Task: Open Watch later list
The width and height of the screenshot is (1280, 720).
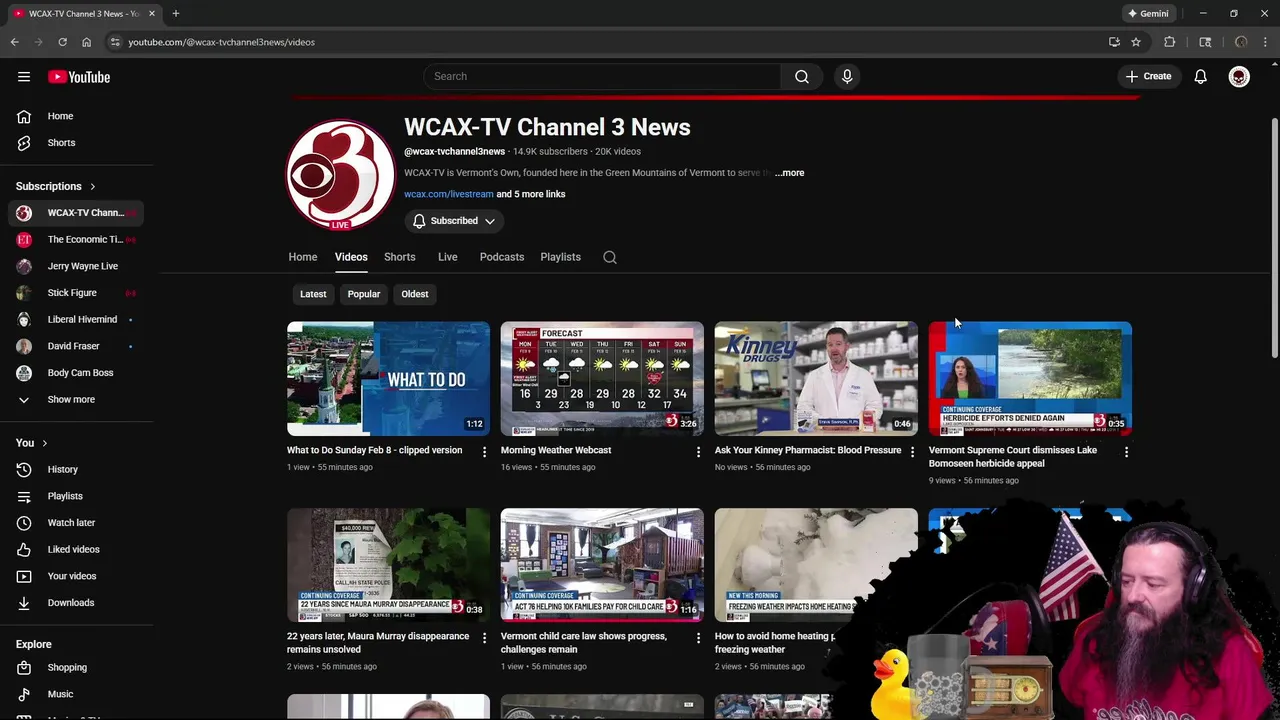Action: pyautogui.click(x=76, y=522)
